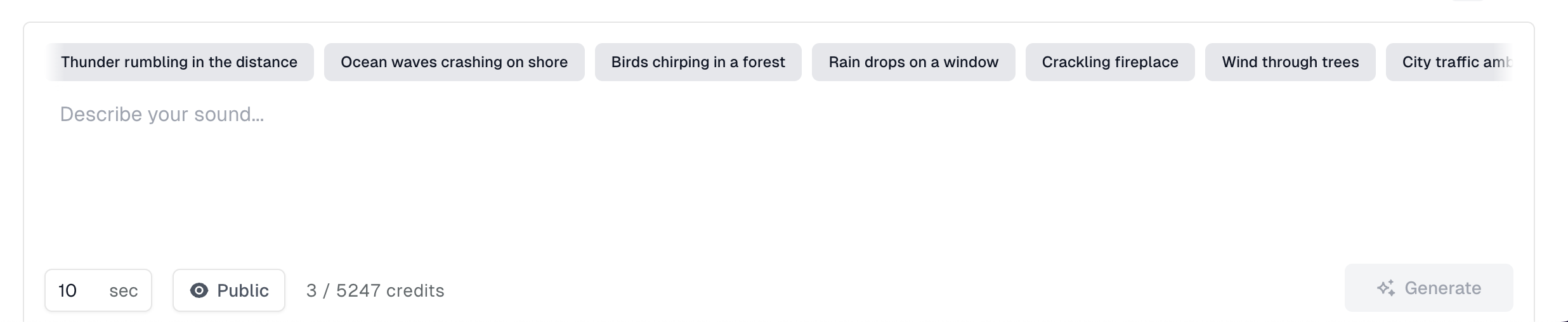Screen dimensions: 1568x322
Task: Click the faded left edge of suggestions row
Action: 51,62
